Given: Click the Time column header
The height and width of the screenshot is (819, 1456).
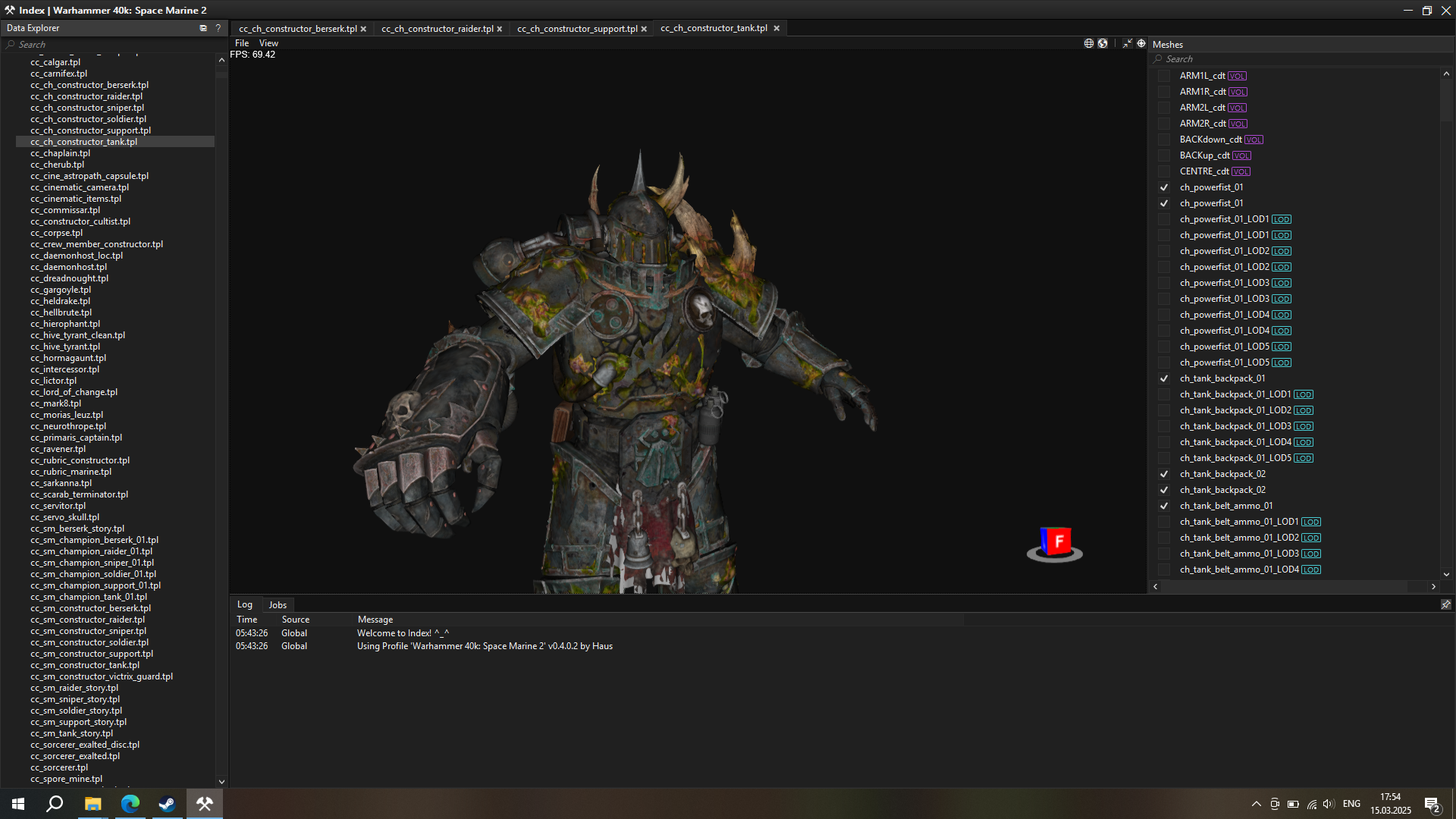Looking at the screenshot, I should [x=247, y=620].
